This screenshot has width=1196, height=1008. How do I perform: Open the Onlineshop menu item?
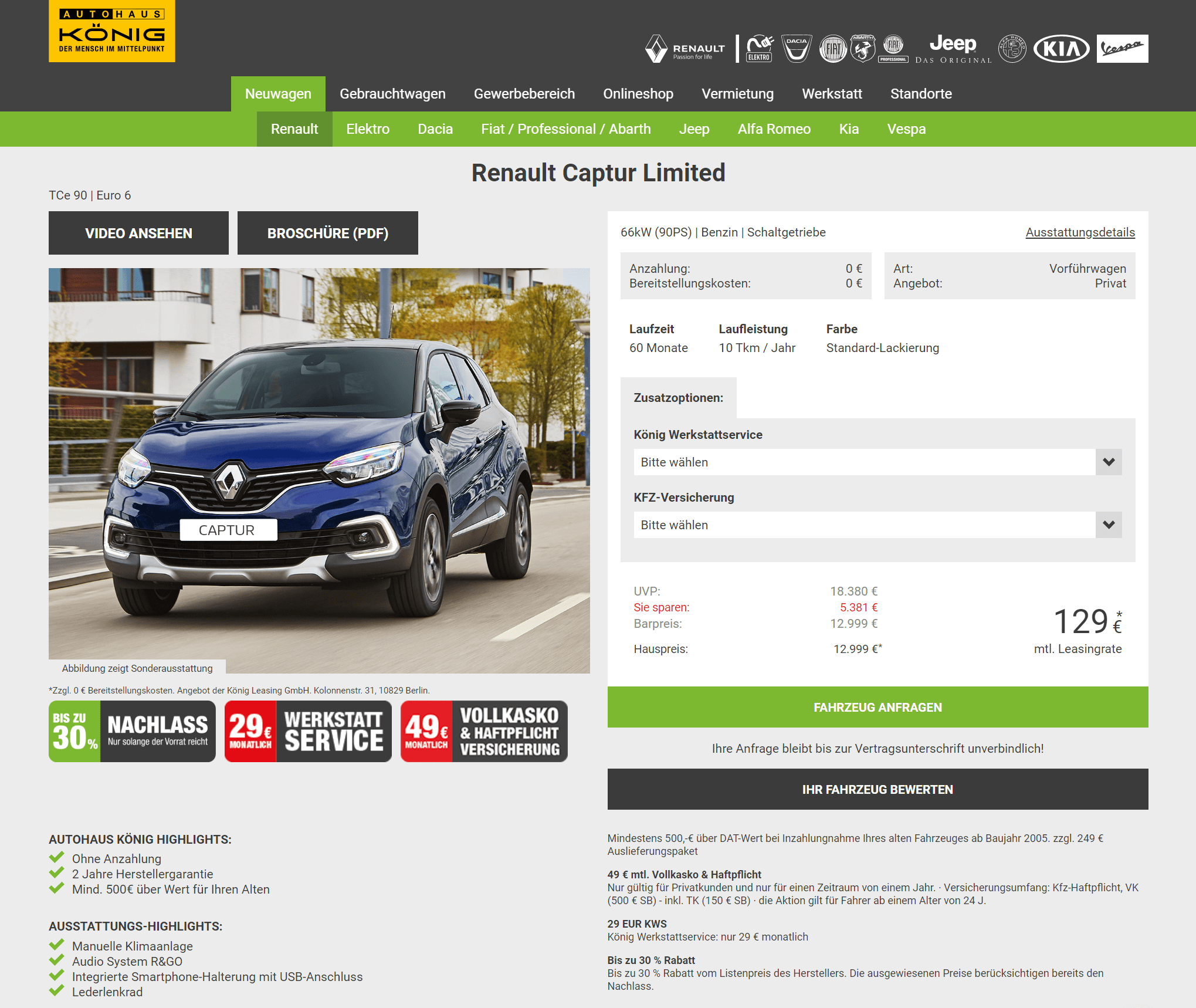[638, 94]
